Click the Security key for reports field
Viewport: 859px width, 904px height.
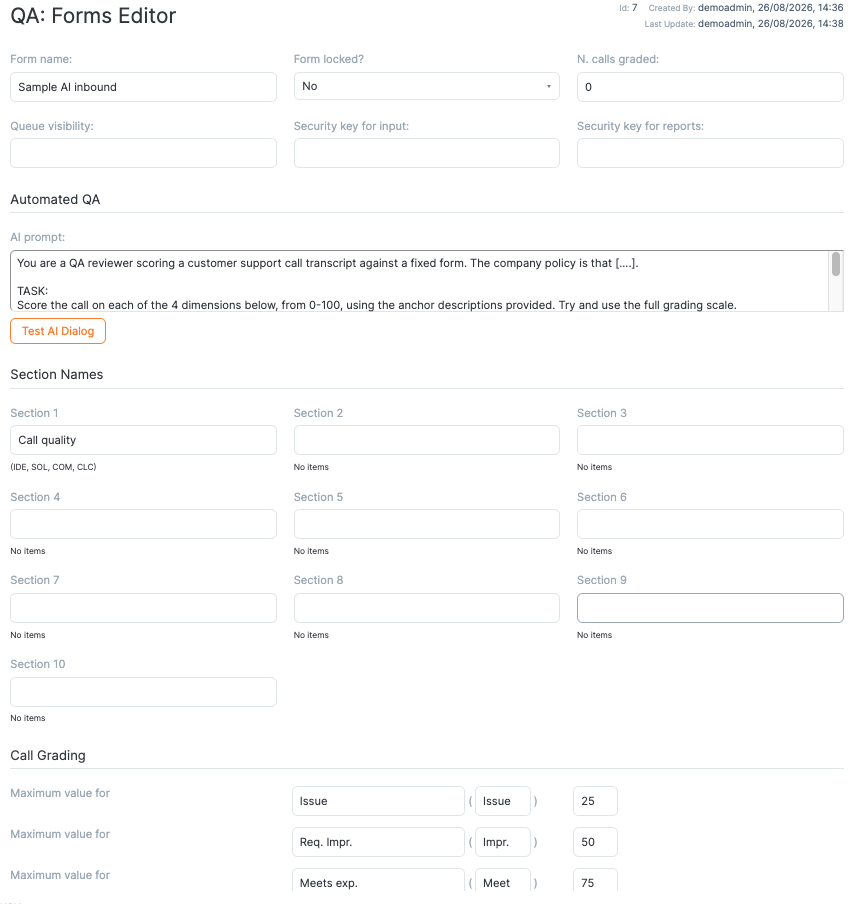(x=710, y=153)
